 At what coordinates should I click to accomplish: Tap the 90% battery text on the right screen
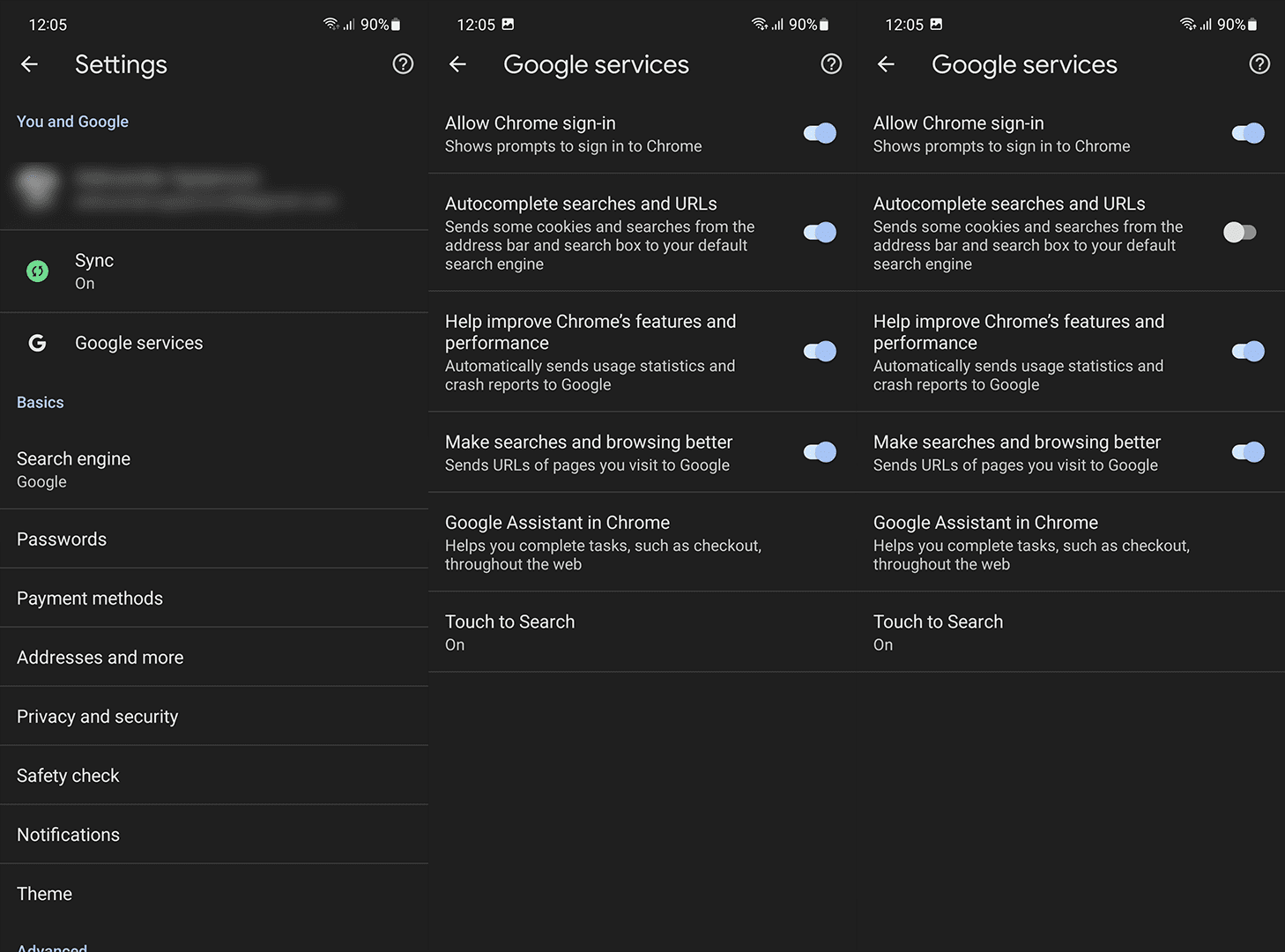tap(1231, 25)
